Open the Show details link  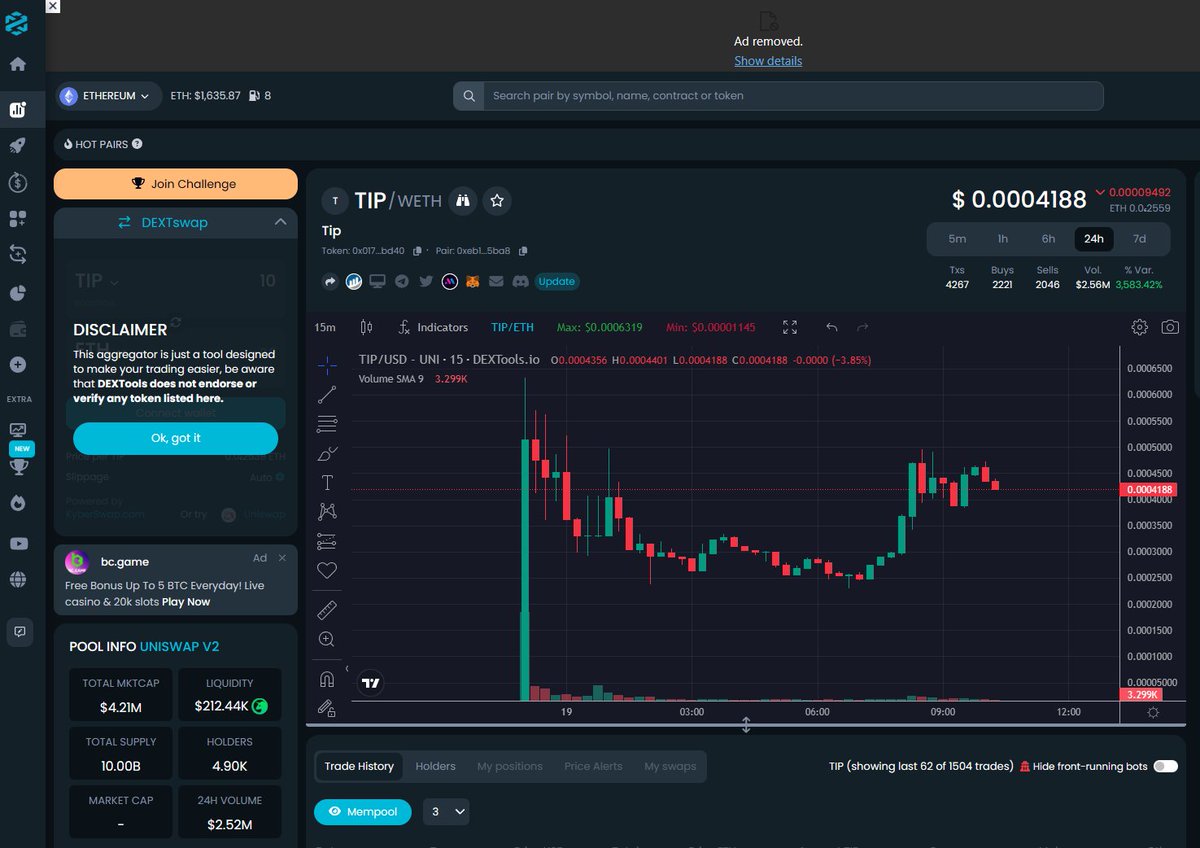768,61
